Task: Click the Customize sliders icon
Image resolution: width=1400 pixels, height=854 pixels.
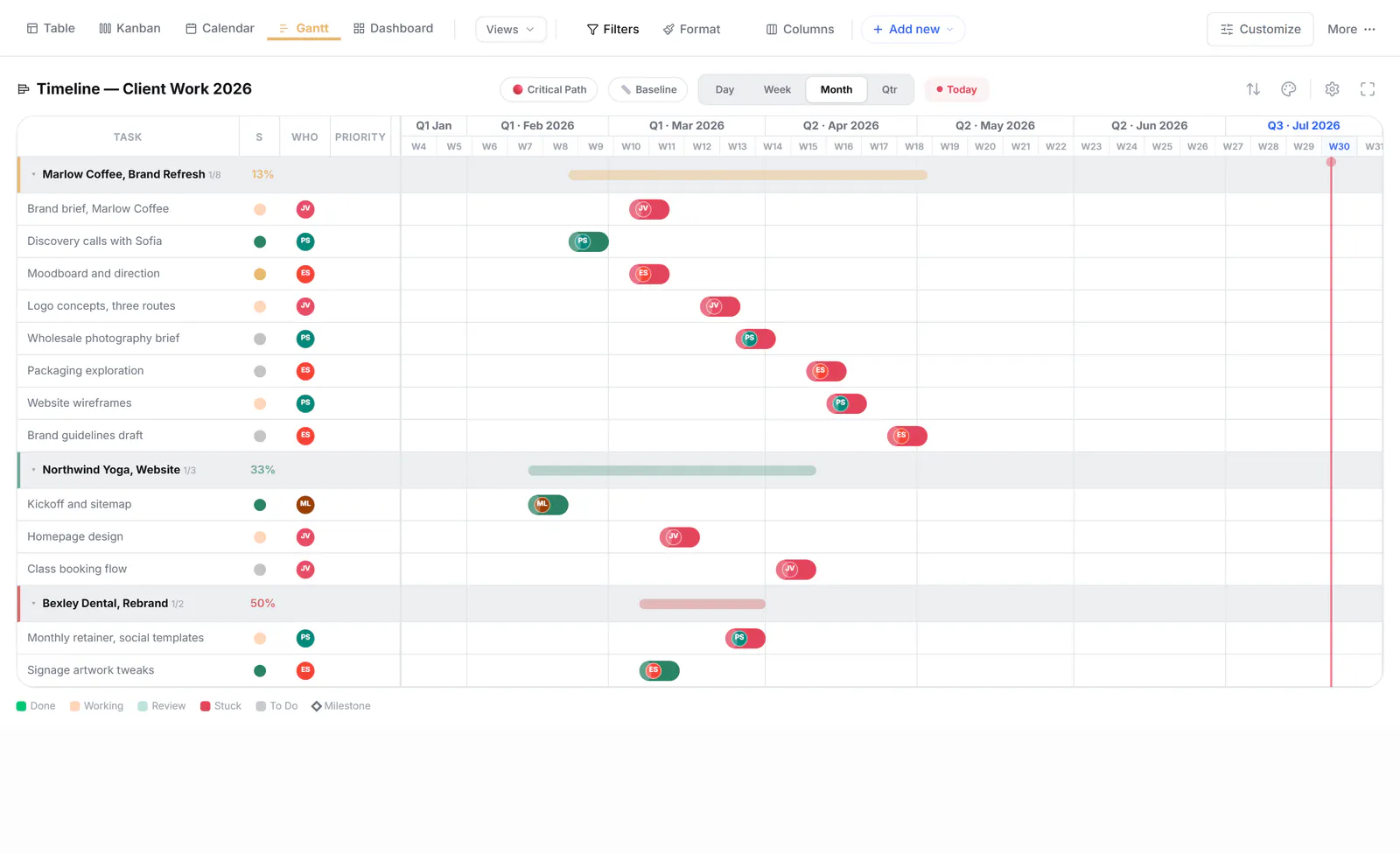Action: click(1227, 30)
